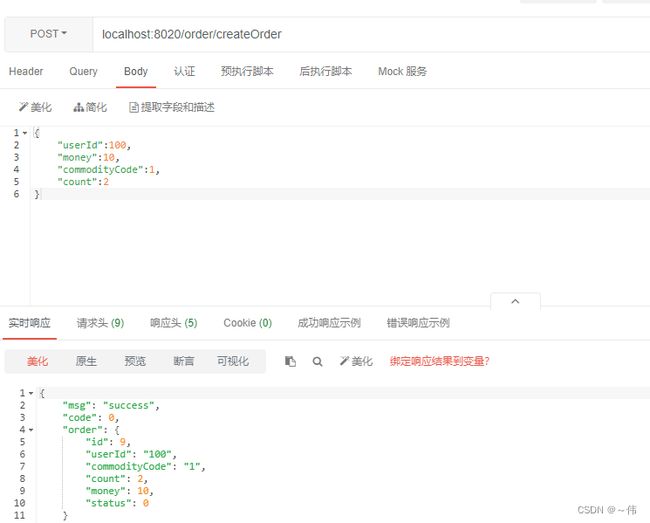The height and width of the screenshot is (523, 650).
Task: Click the "count":2 line in request body
Action: [x=83, y=182]
